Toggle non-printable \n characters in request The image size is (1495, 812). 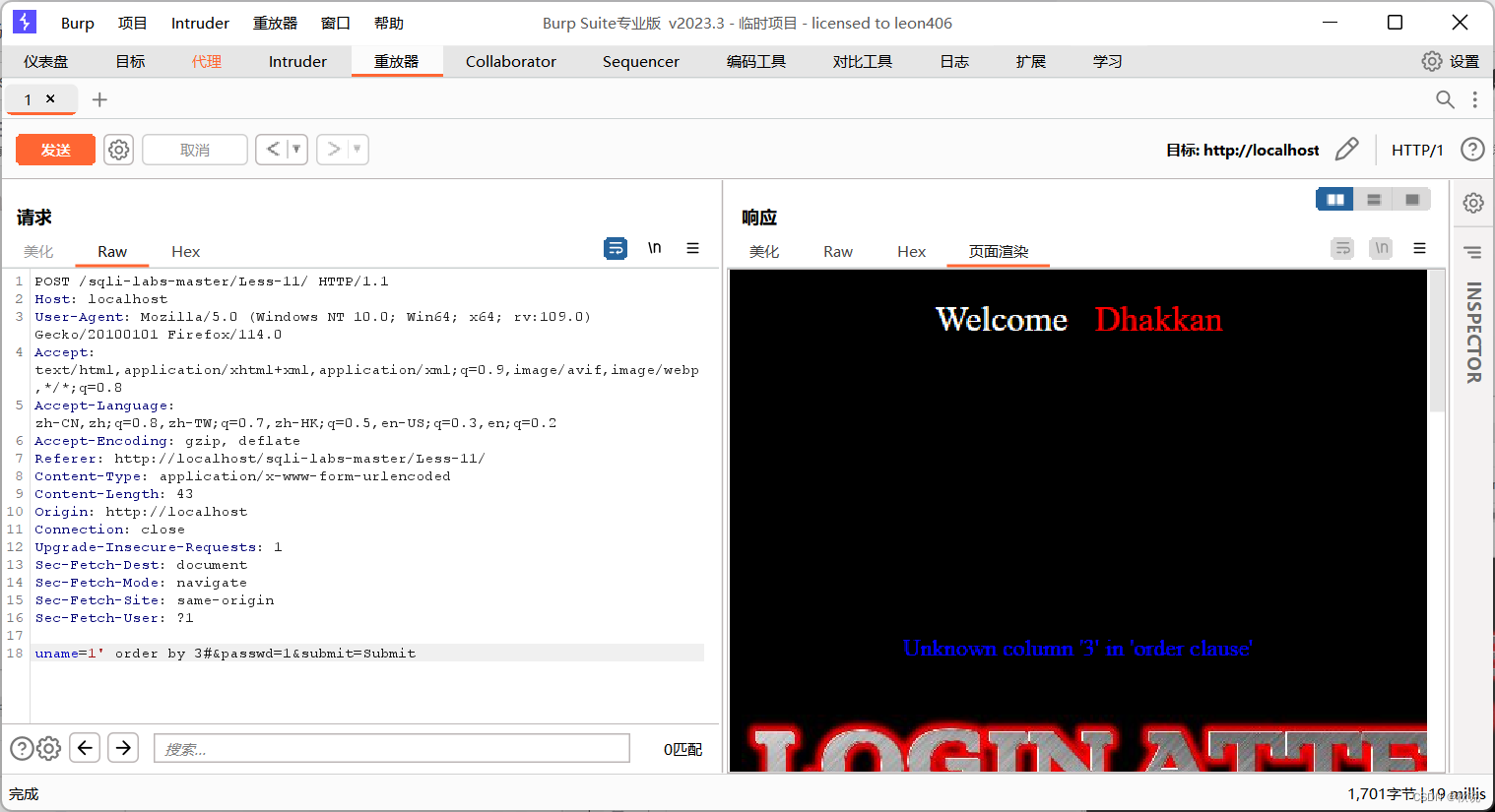tap(654, 248)
